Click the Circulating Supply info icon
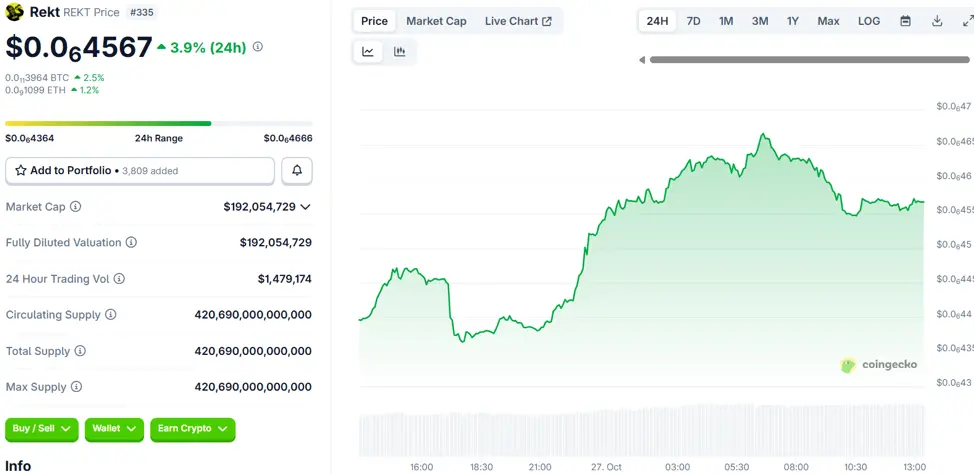This screenshot has width=974, height=474. (111, 315)
